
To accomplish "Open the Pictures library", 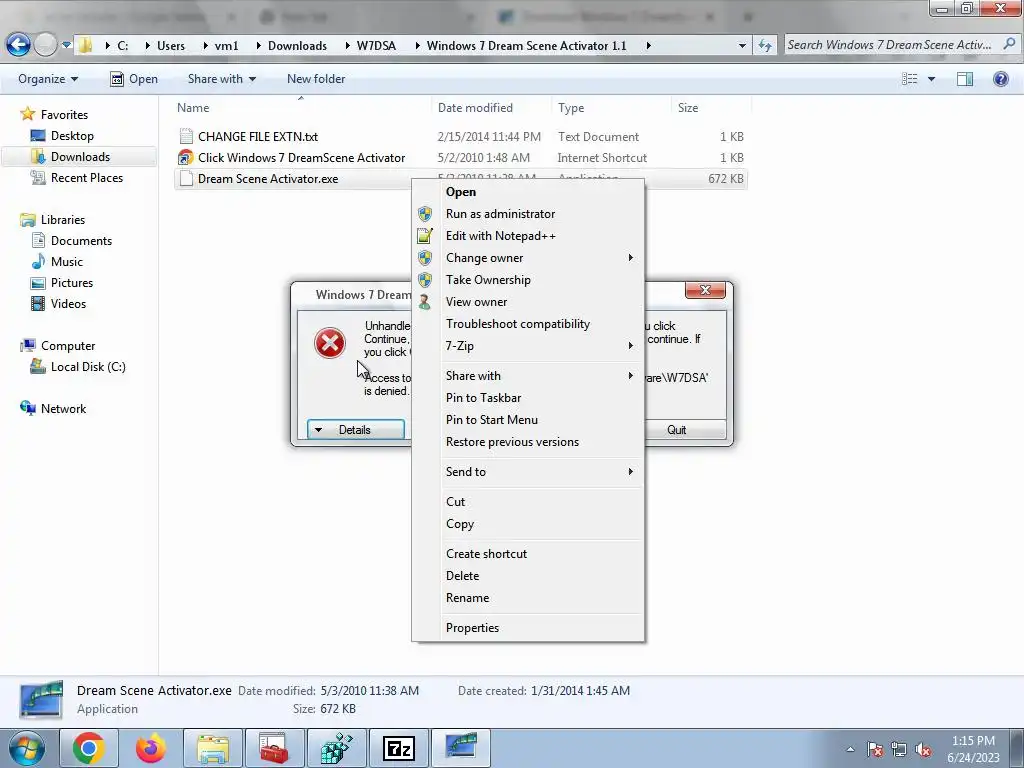I will coord(72,283).
